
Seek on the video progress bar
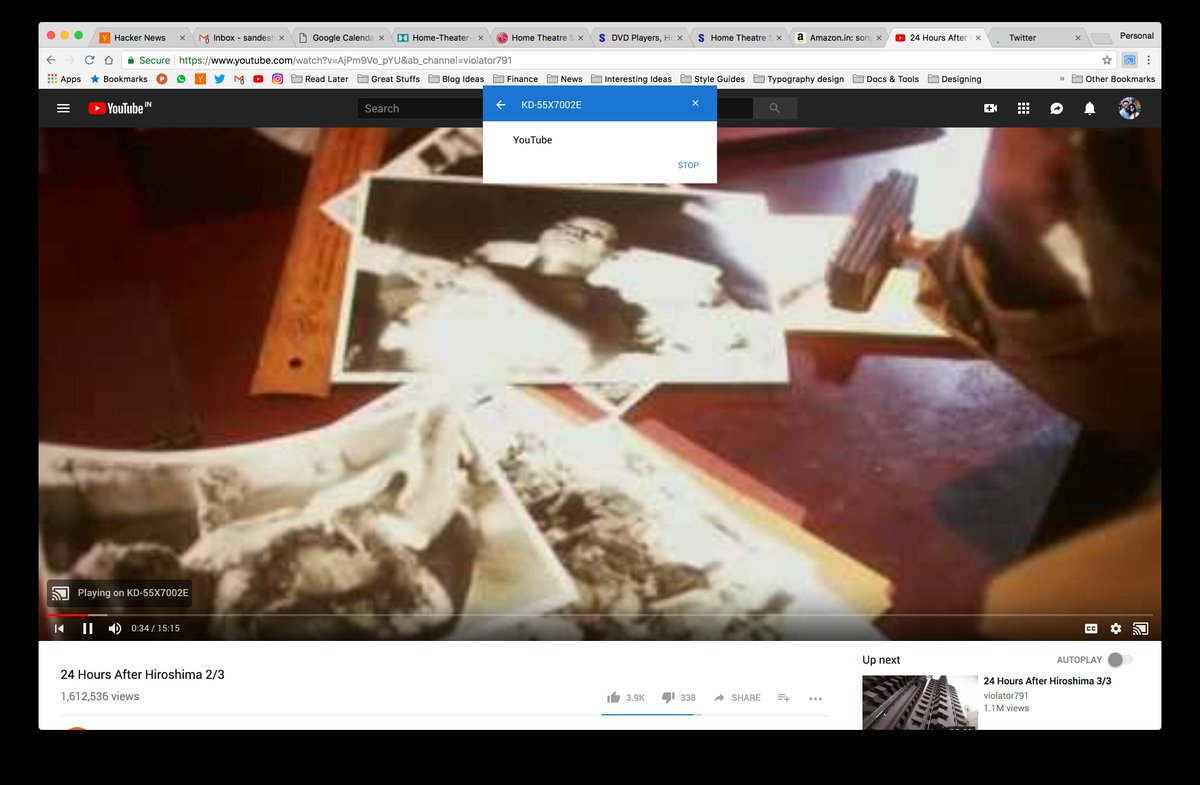click(x=600, y=615)
